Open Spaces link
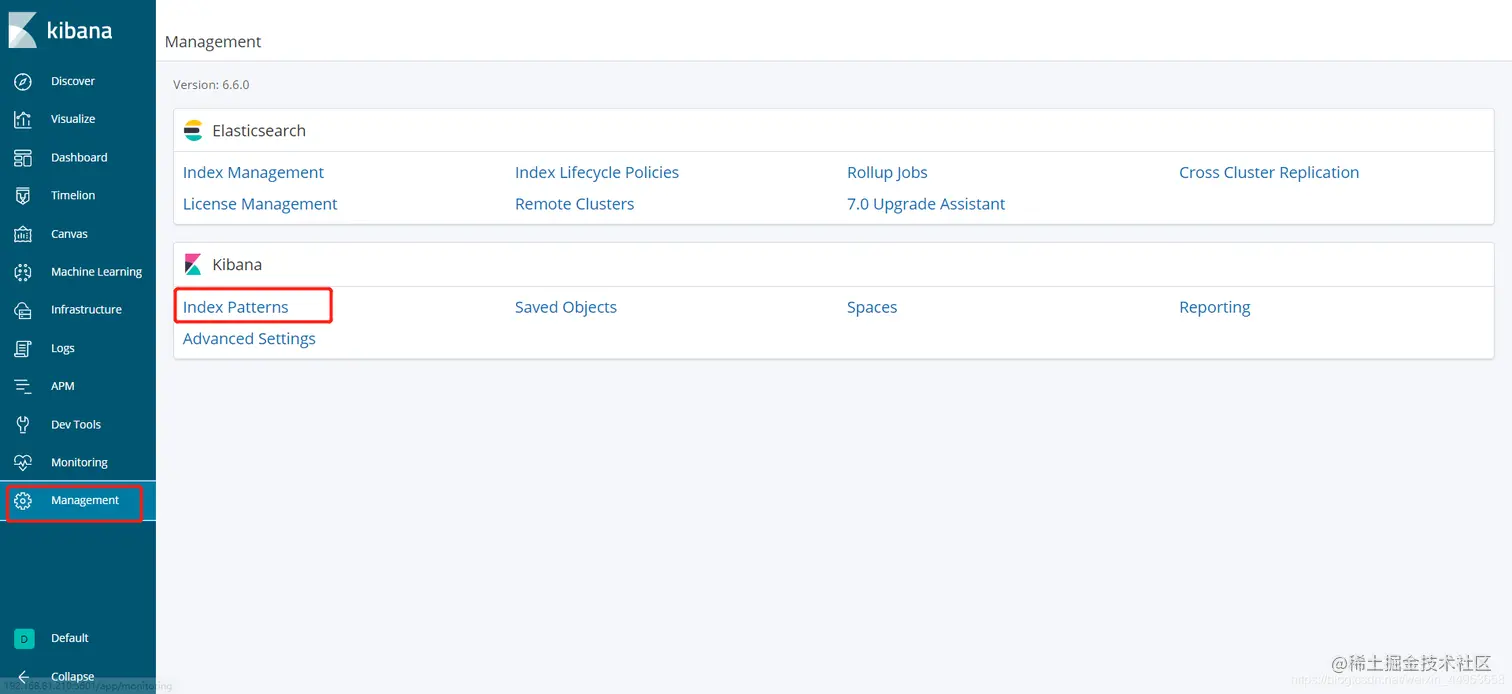Screen dimensions: 1512x694 [872, 307]
